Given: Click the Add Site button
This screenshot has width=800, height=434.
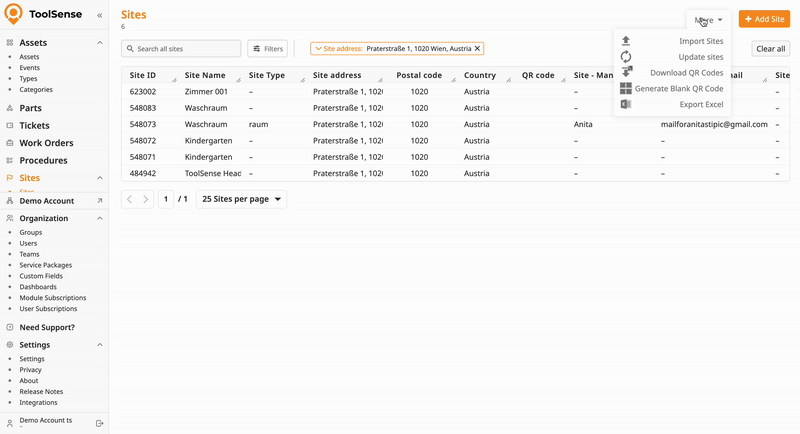Looking at the screenshot, I should pos(764,19).
